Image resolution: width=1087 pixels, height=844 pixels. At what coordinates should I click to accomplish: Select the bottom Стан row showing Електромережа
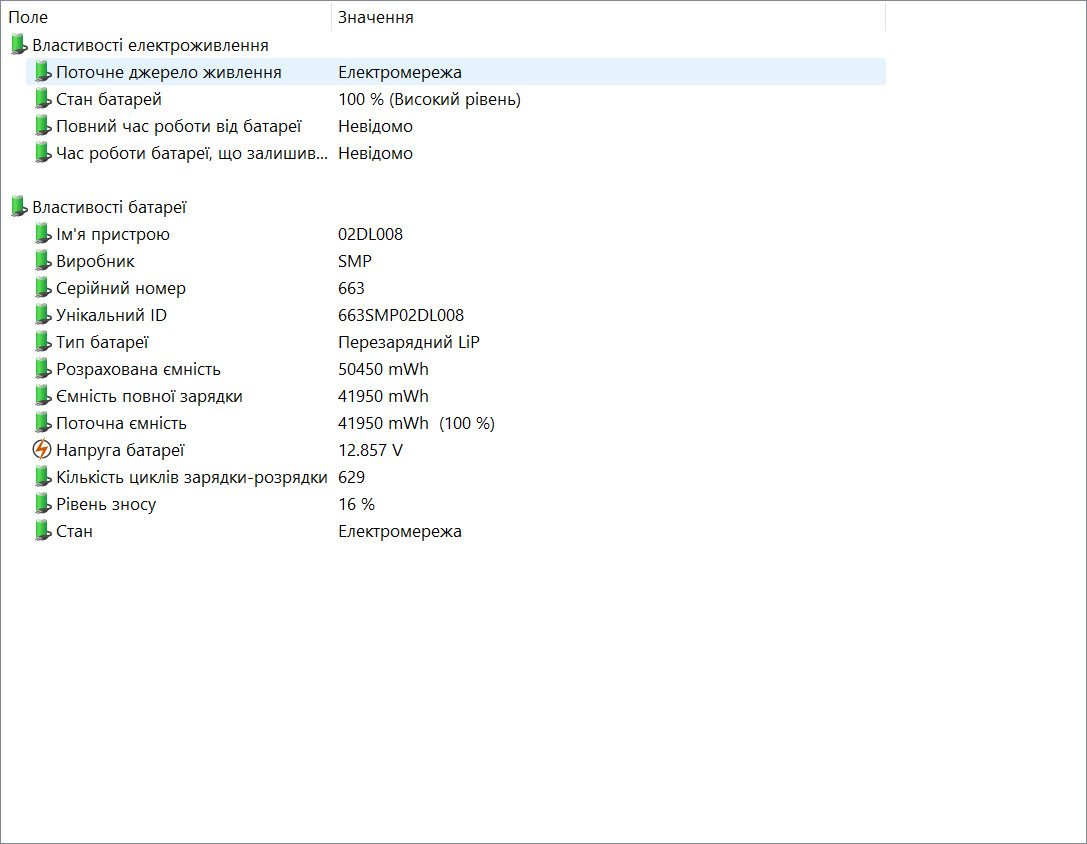(455, 532)
